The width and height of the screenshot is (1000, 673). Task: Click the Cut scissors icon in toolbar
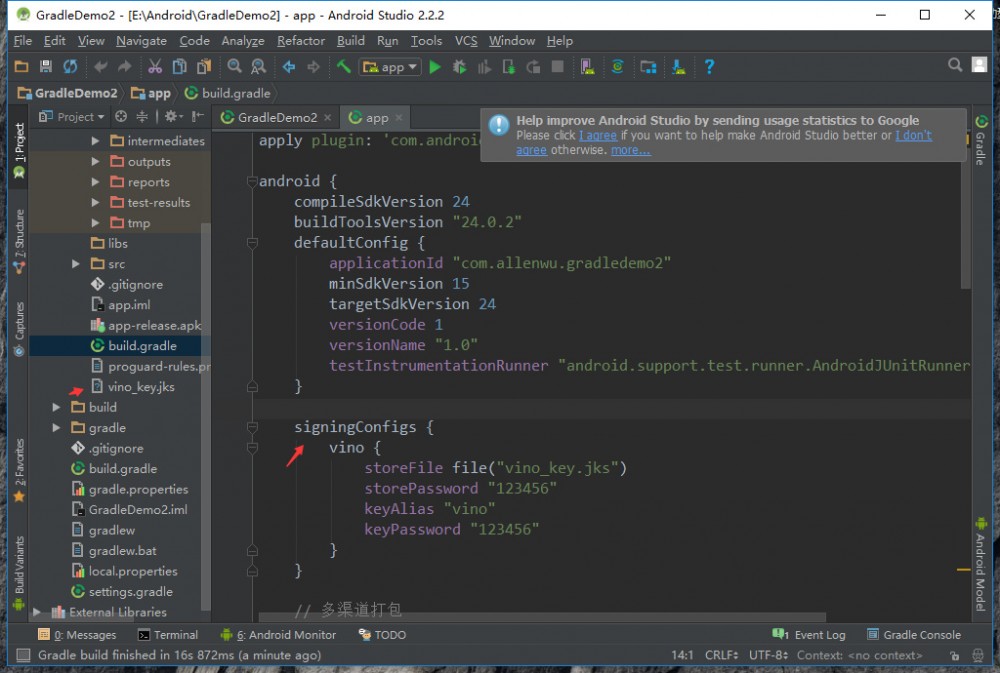point(155,66)
